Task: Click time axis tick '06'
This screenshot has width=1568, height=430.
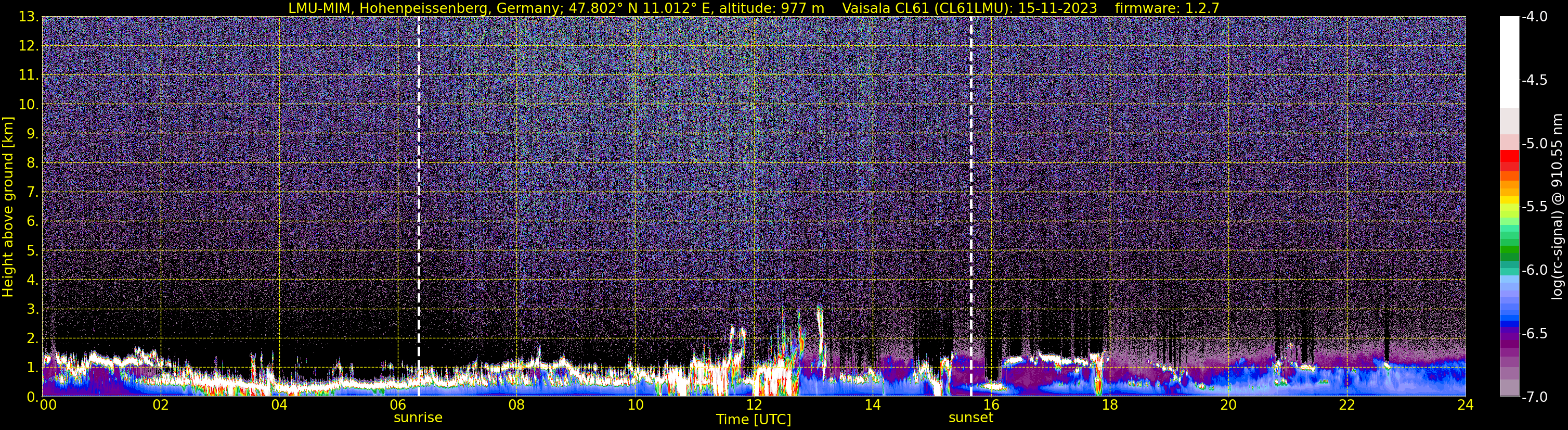Action: tap(398, 406)
